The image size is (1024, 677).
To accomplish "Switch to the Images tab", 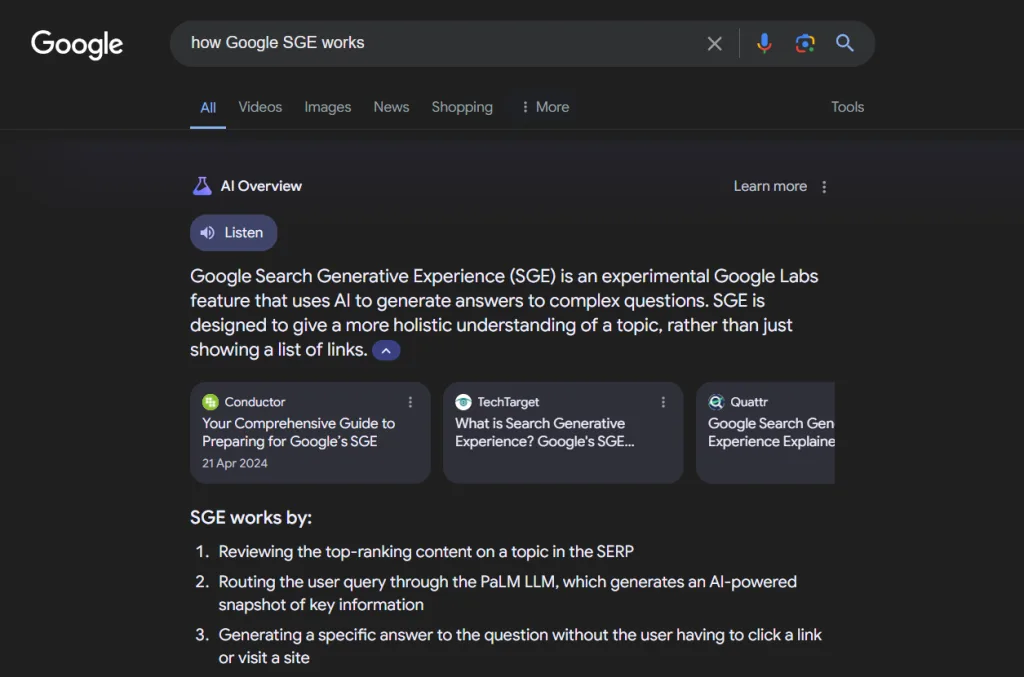I will point(328,107).
